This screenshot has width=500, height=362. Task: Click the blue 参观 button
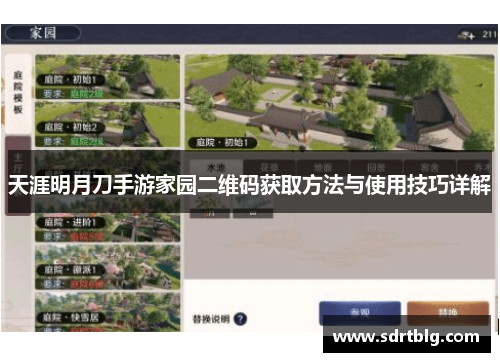pos(360,313)
